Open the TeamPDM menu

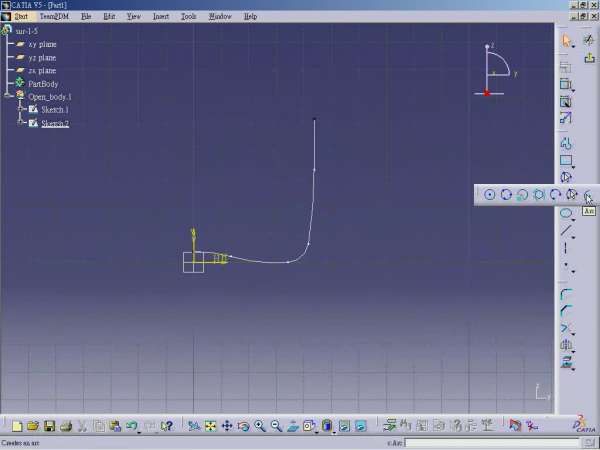pos(54,16)
